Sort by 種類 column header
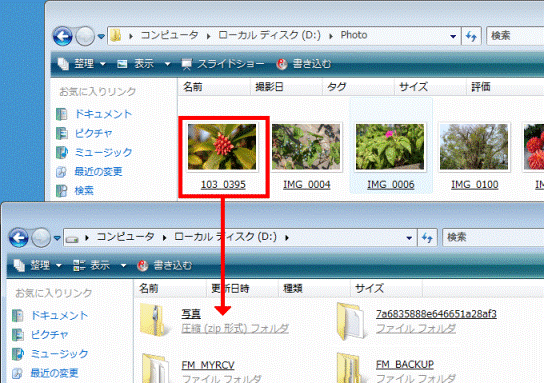The height and width of the screenshot is (383, 544). pyautogui.click(x=314, y=289)
